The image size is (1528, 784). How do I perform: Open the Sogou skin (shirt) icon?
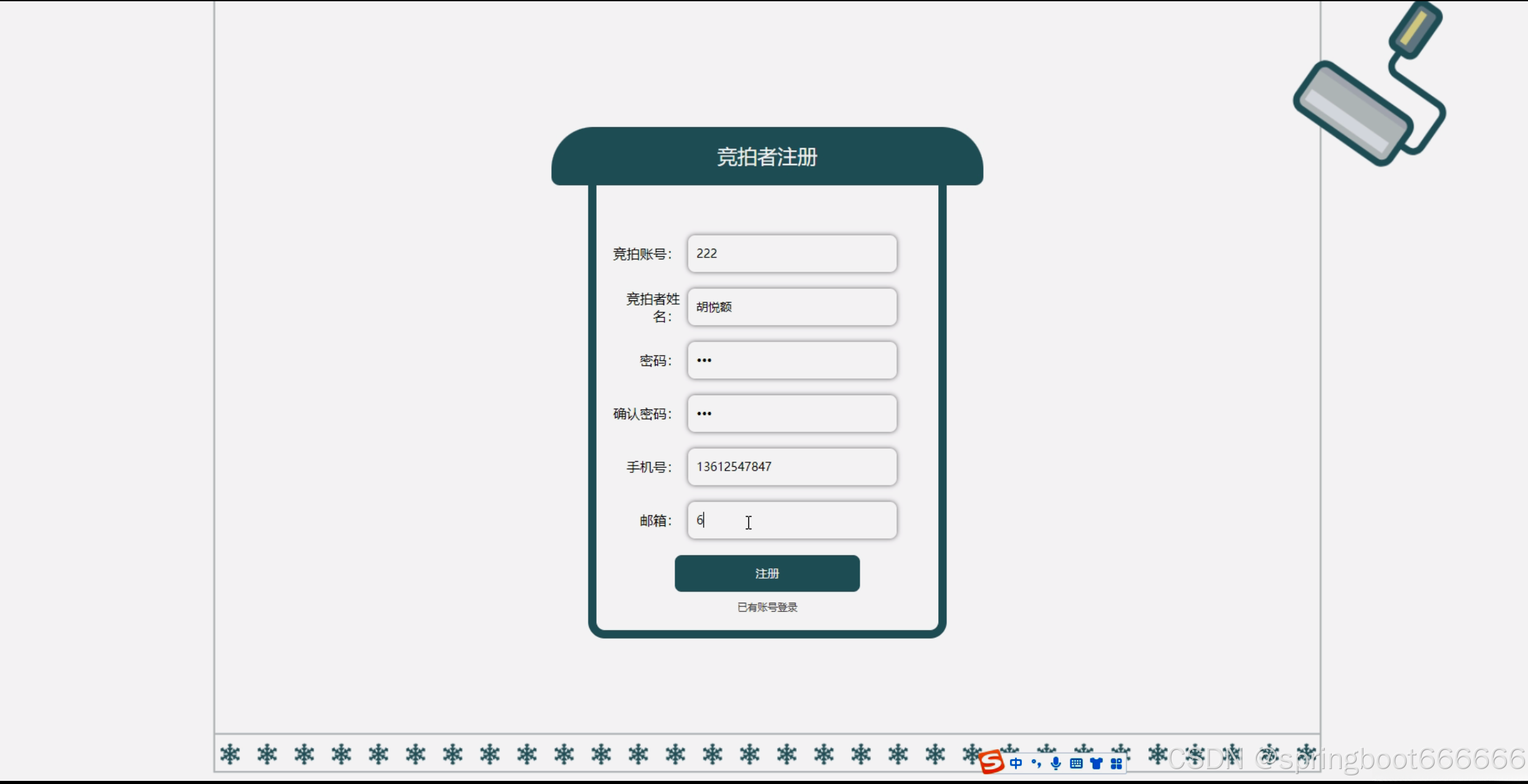pos(1096,763)
